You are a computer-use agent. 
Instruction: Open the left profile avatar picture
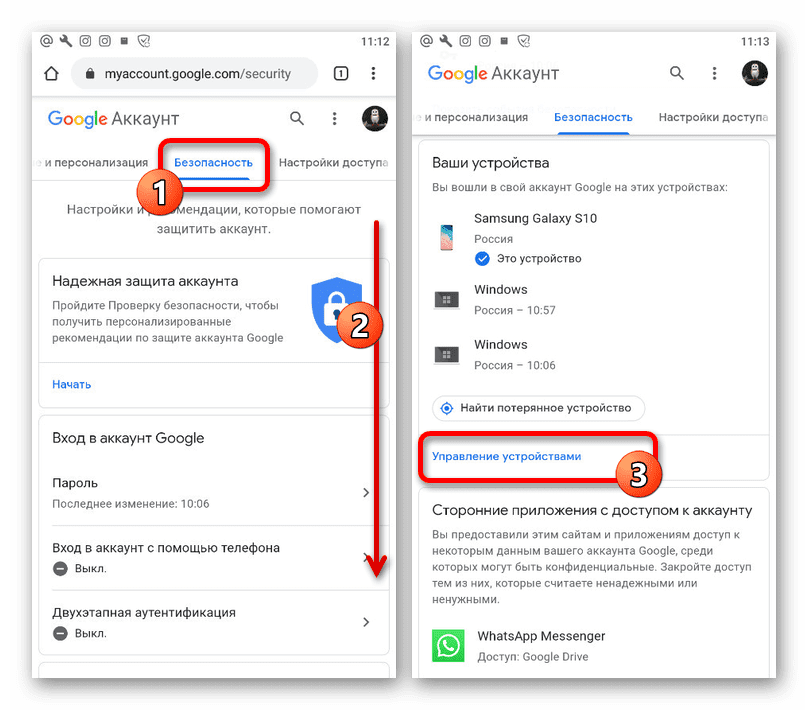tap(375, 119)
